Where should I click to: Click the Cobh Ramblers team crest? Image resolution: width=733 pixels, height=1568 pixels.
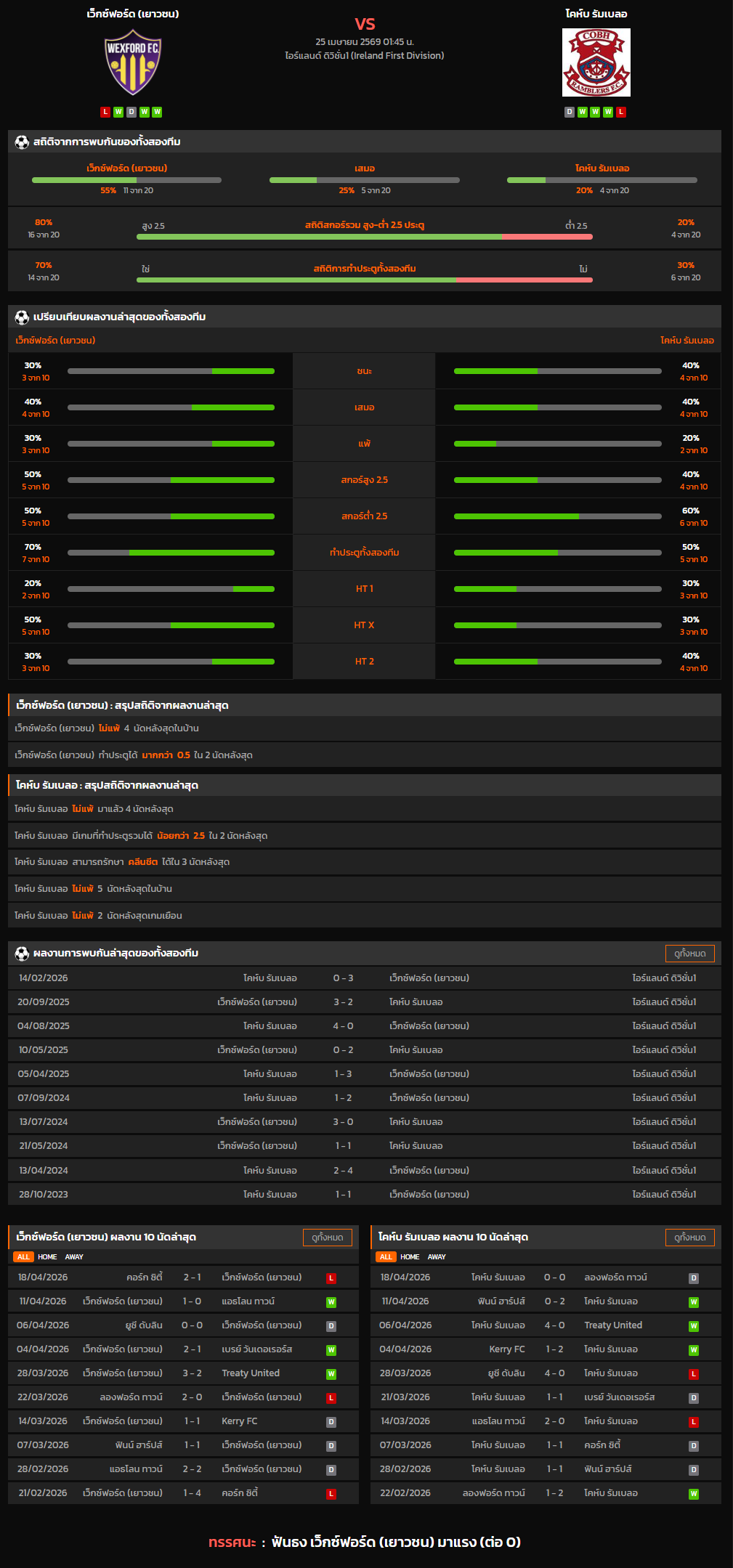click(596, 62)
